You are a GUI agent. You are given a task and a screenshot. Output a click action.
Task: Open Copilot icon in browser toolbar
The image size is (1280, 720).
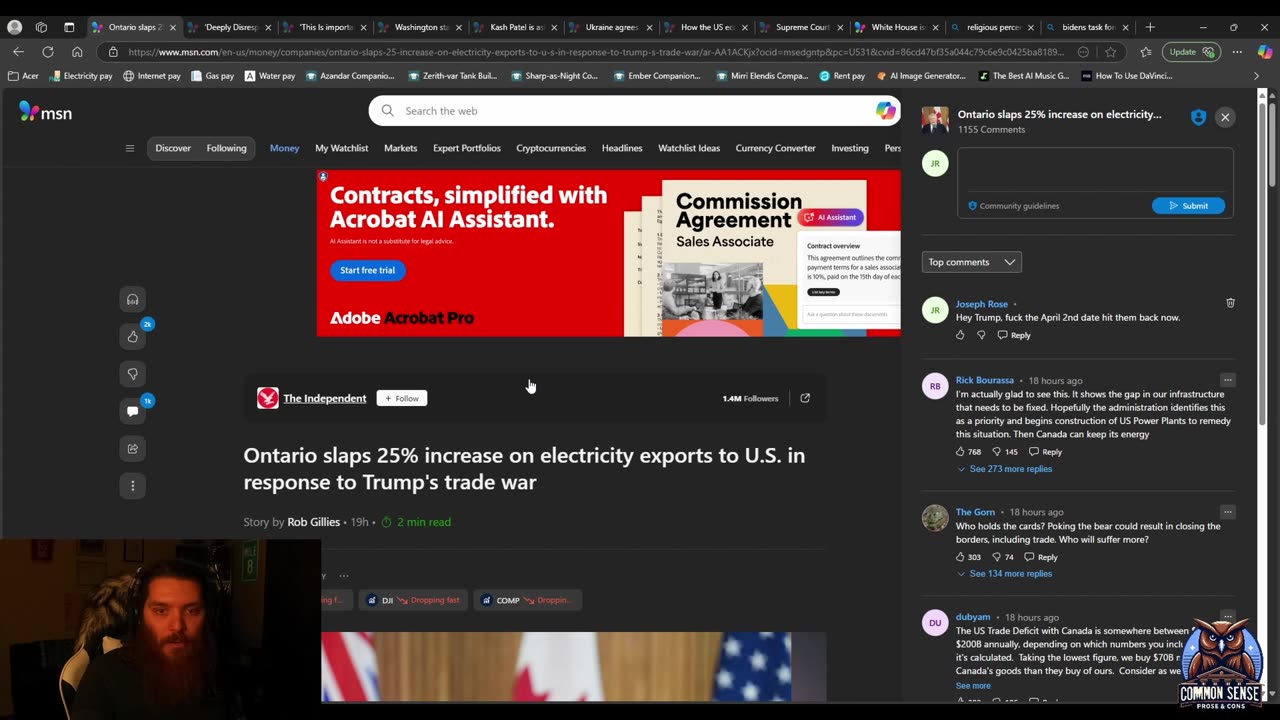pos(1264,52)
